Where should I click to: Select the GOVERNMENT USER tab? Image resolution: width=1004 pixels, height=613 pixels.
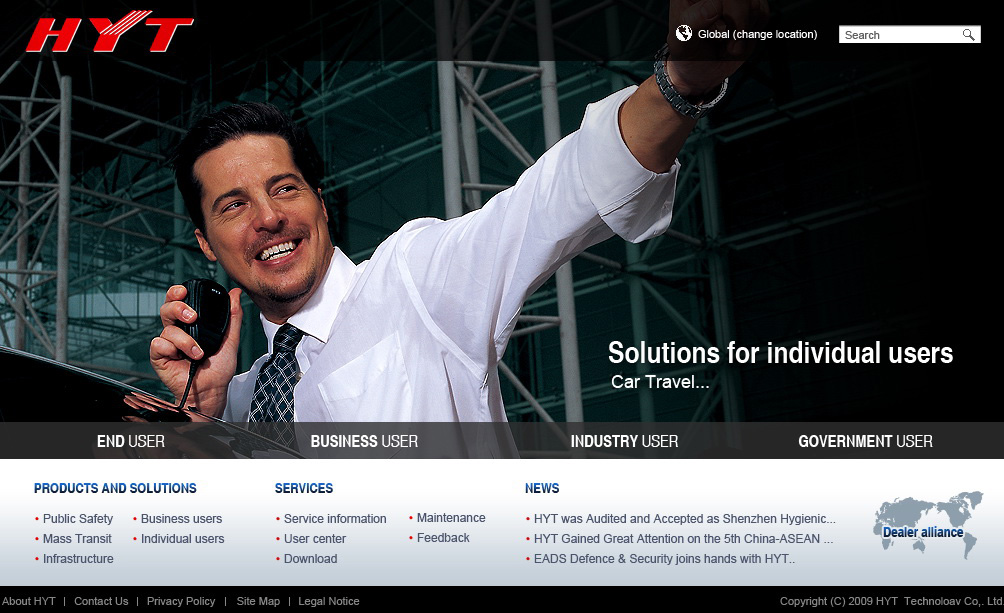[865, 441]
